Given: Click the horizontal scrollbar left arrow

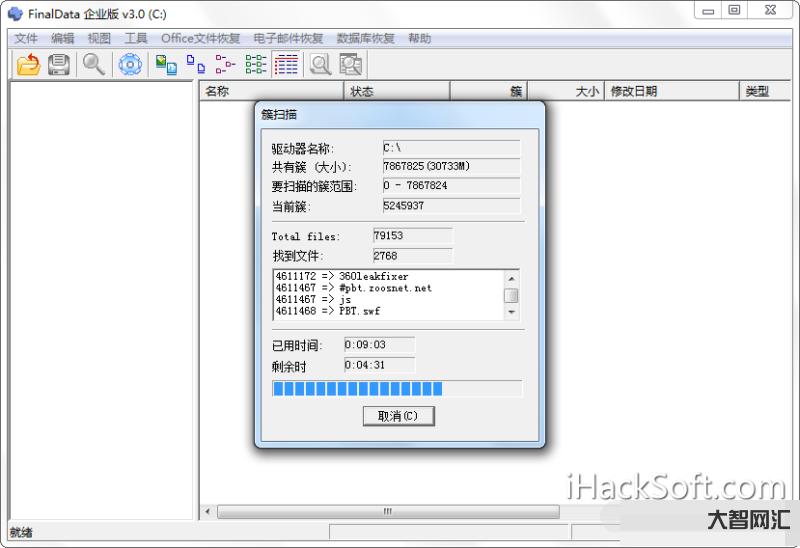Looking at the screenshot, I should pos(208,512).
